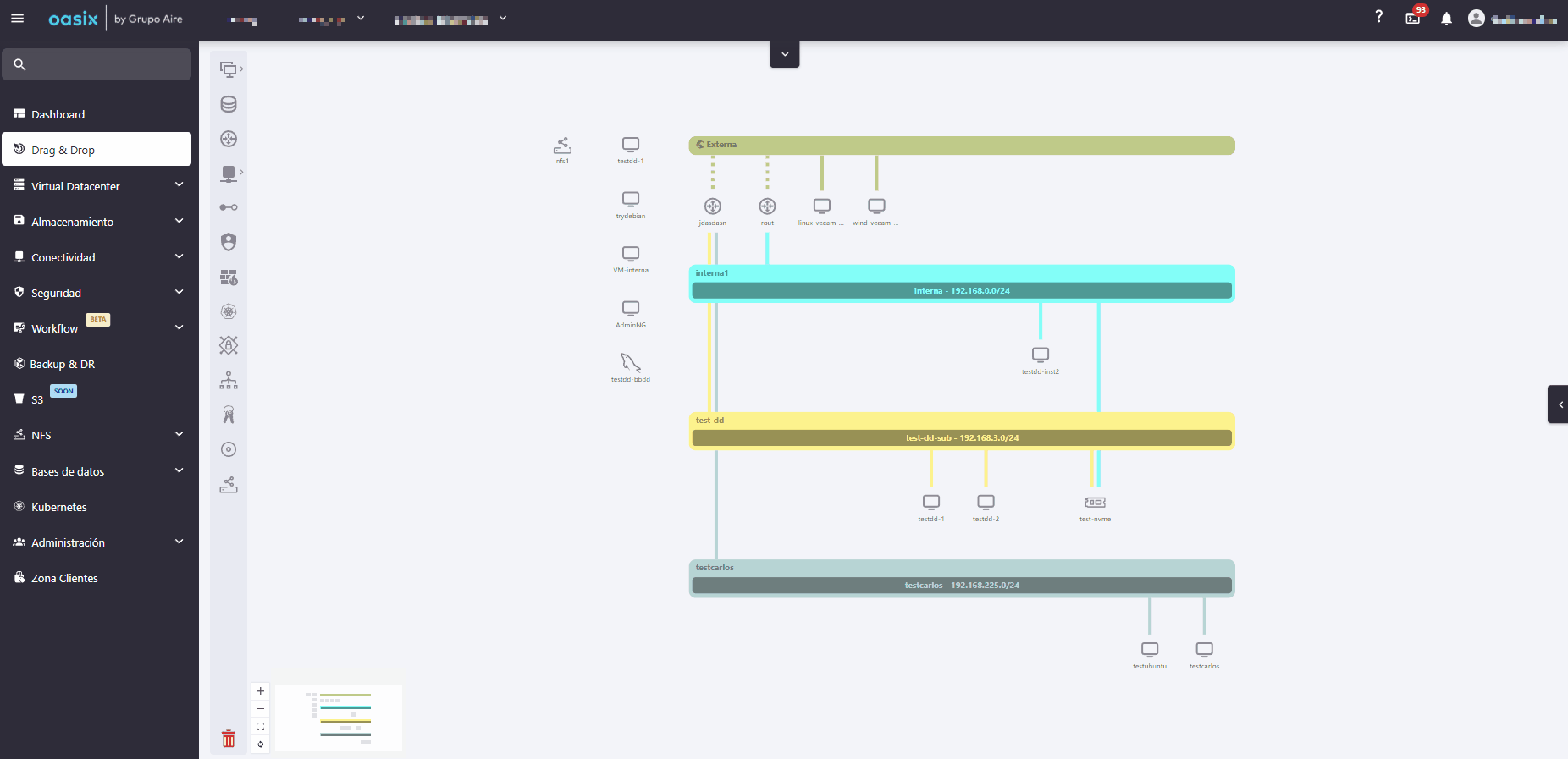Toggle fit-to-view on the canvas
1568x759 pixels.
coord(260,726)
